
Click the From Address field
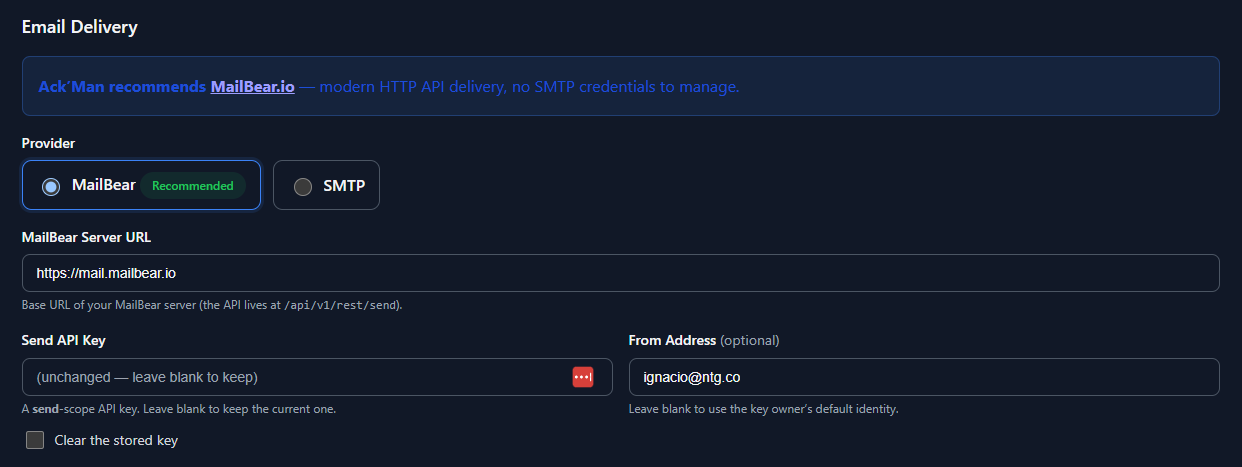point(924,377)
